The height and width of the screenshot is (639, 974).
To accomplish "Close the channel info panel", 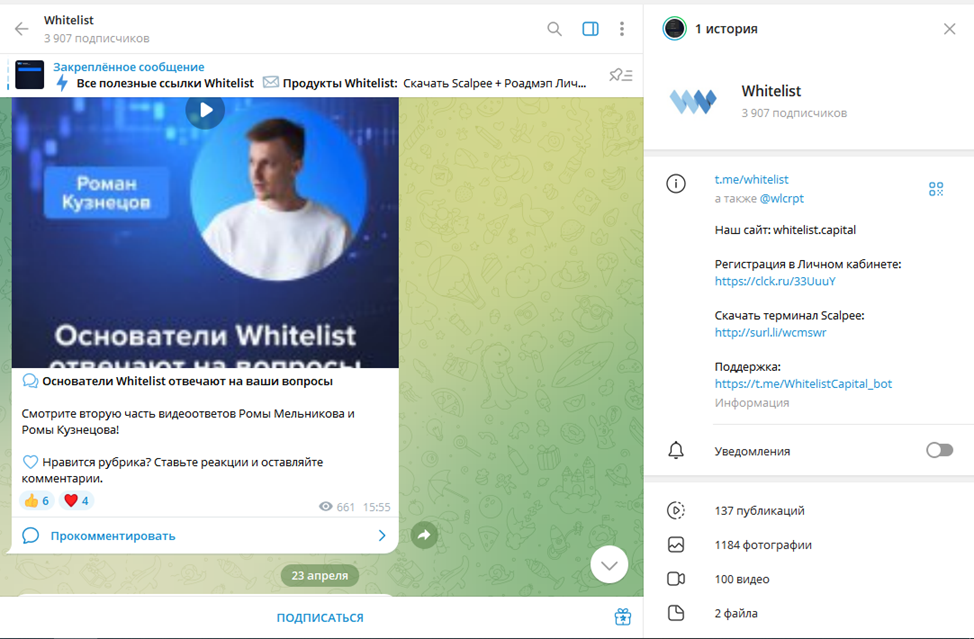I will [949, 29].
